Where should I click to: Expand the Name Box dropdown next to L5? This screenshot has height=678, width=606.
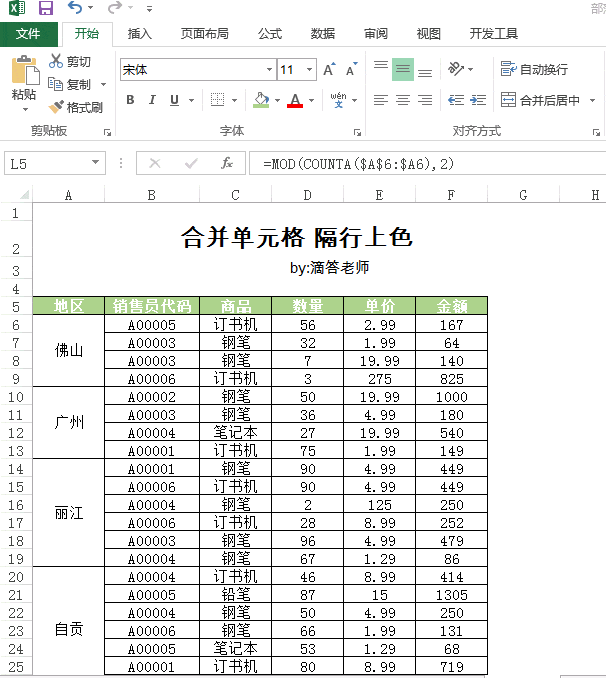(96, 163)
